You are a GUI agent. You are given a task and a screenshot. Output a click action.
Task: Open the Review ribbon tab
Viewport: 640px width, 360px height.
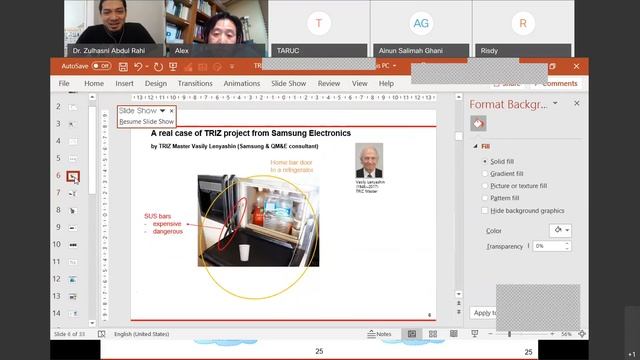click(x=329, y=83)
